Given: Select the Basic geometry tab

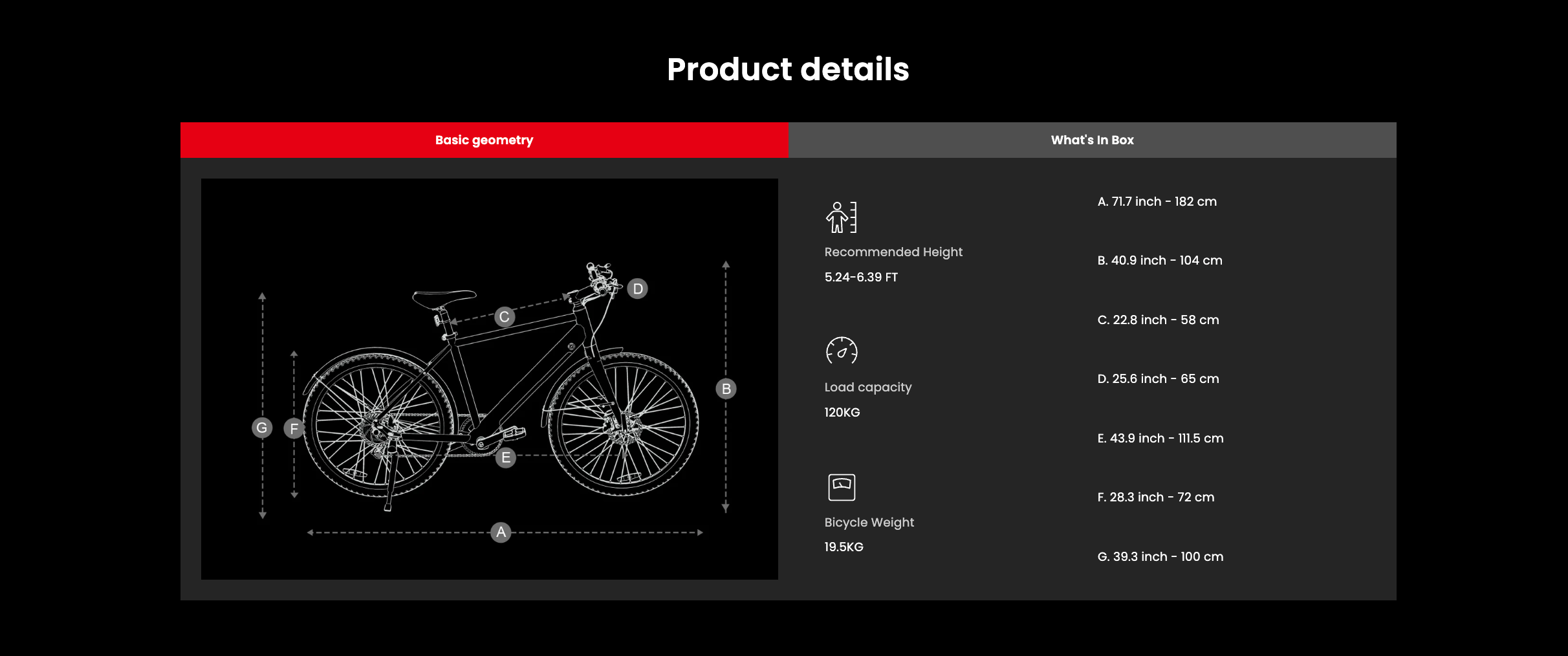Looking at the screenshot, I should tap(484, 140).
